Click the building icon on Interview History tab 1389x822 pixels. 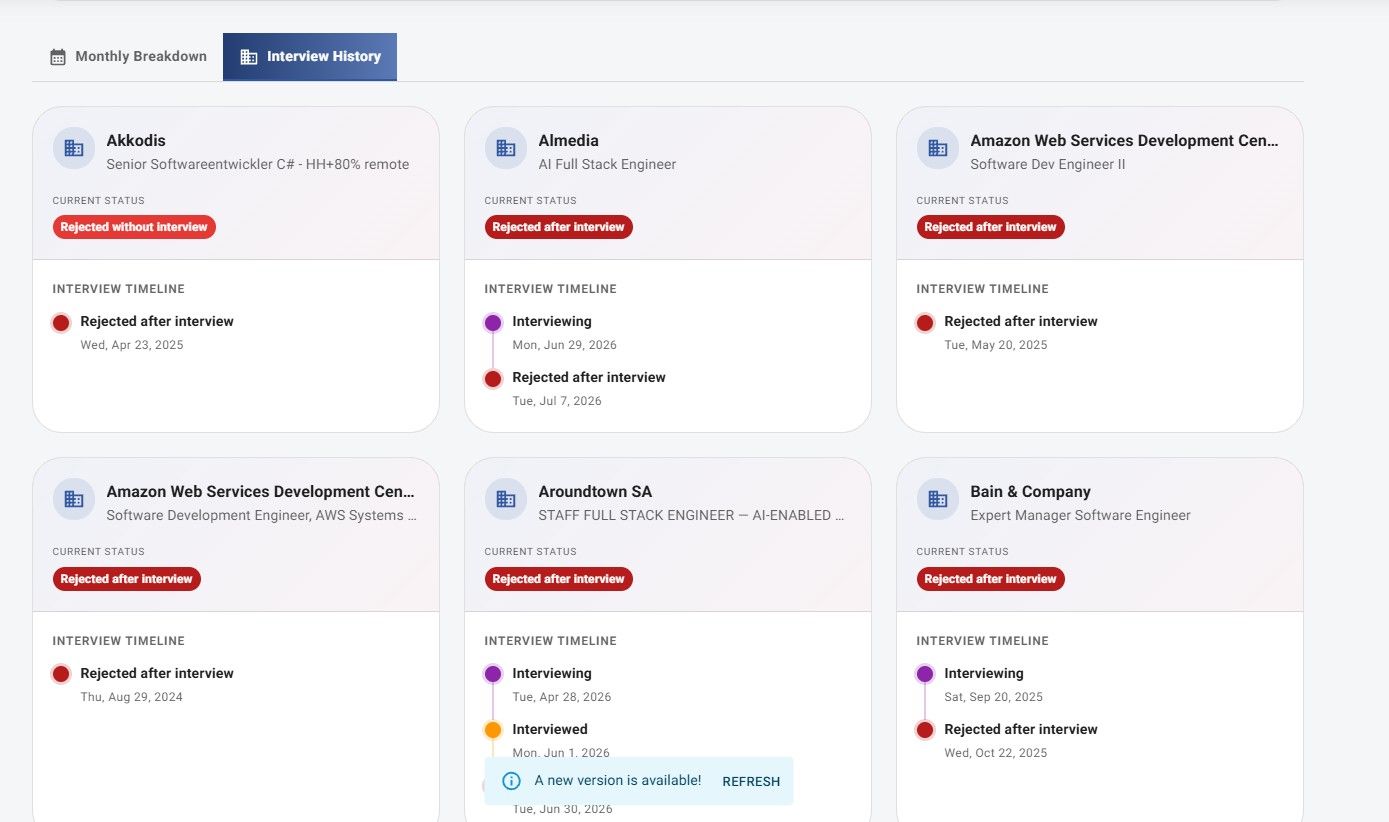[x=249, y=57]
